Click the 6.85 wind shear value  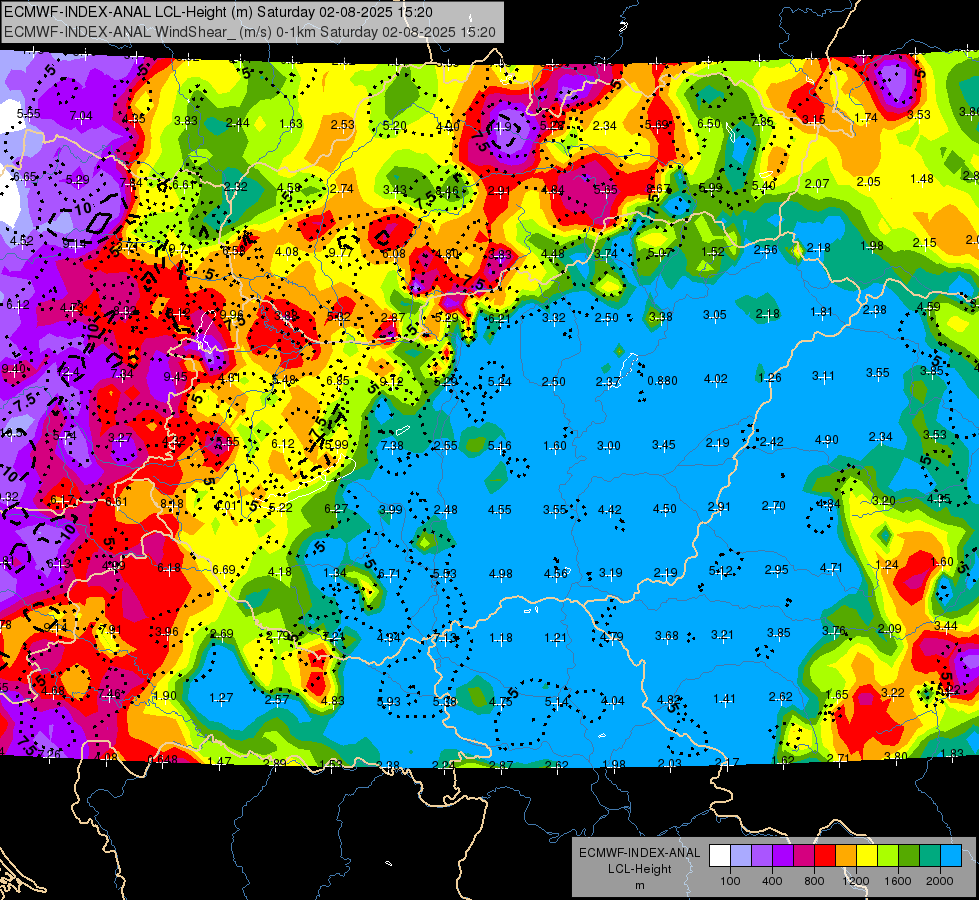pyautogui.click(x=338, y=380)
